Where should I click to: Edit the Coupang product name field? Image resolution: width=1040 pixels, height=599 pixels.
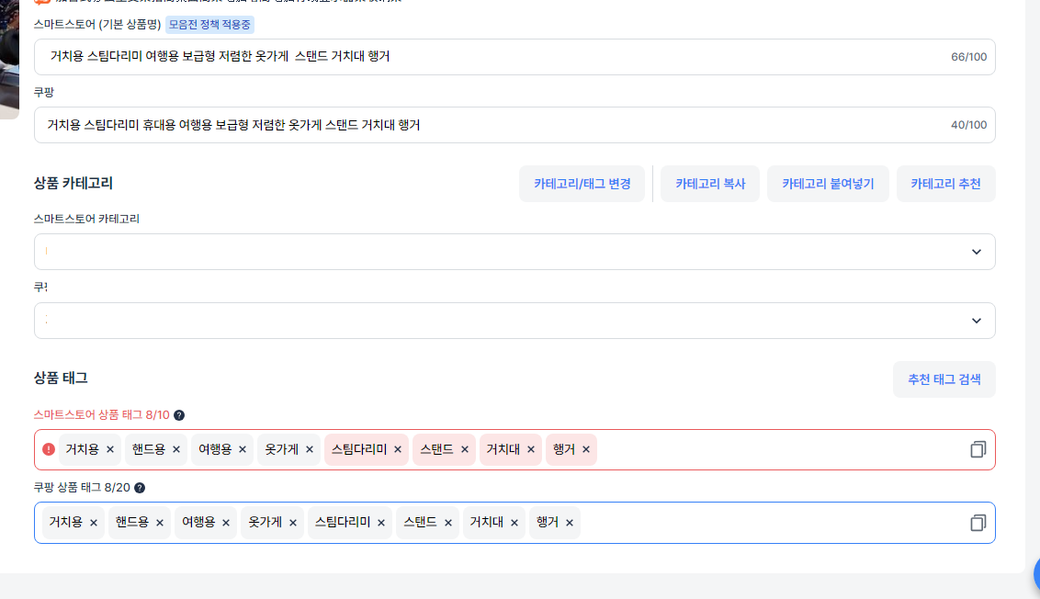click(490, 125)
